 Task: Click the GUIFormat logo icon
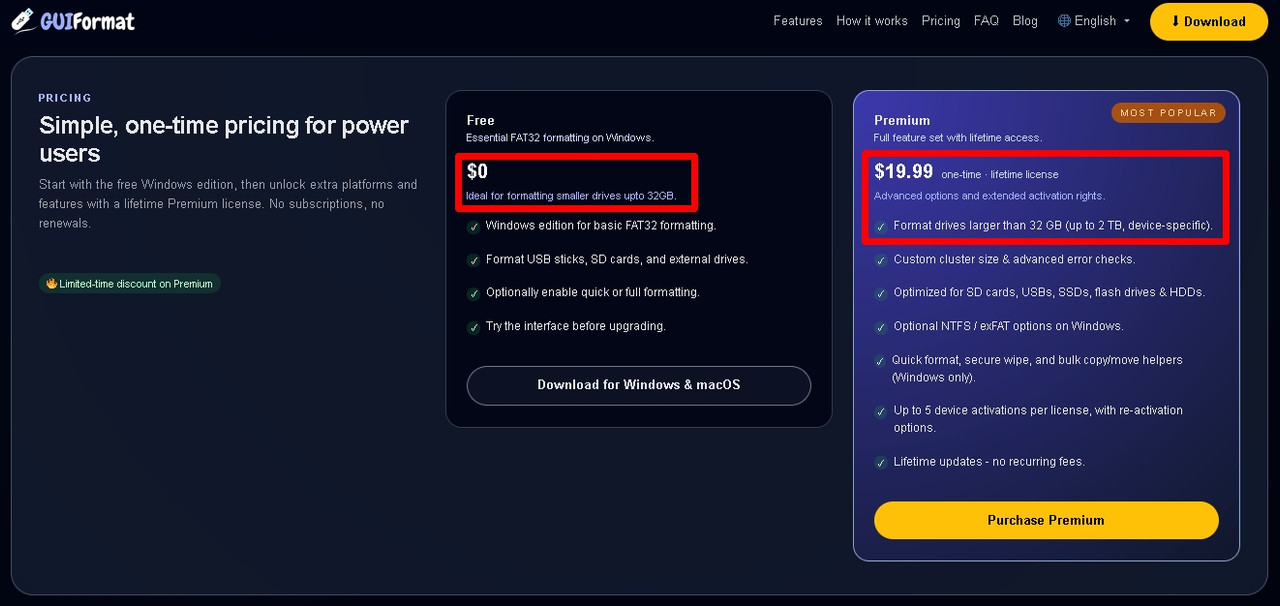[x=23, y=20]
